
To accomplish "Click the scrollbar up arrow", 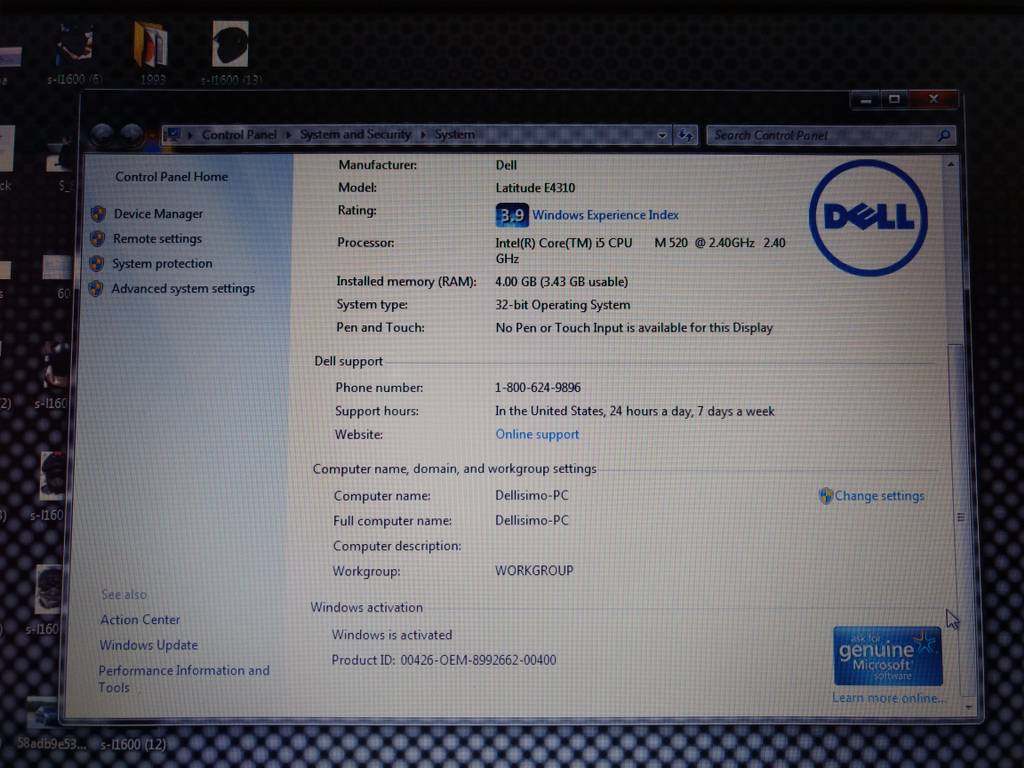I will click(x=951, y=165).
